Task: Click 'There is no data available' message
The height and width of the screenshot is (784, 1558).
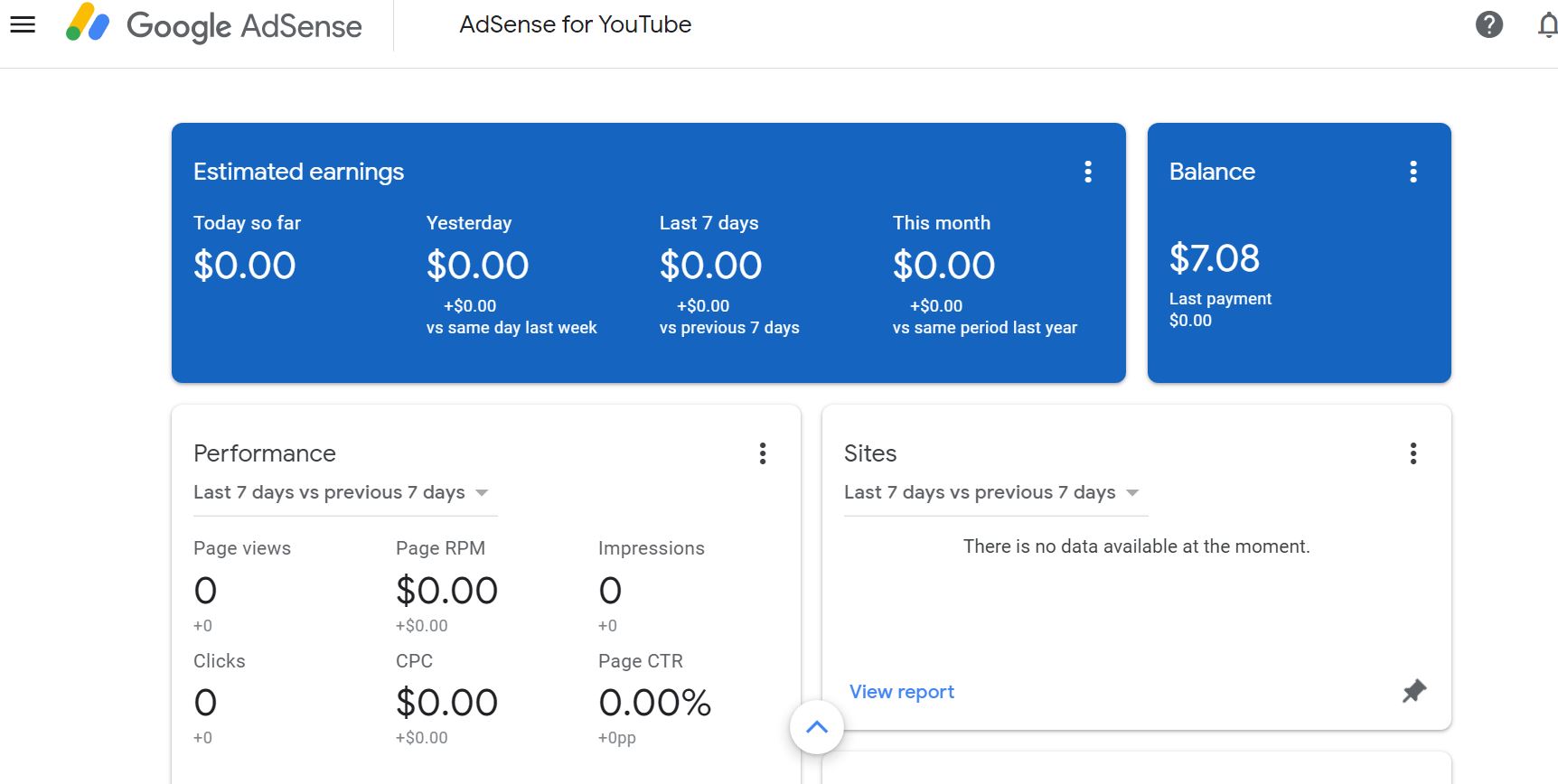Action: pyautogui.click(x=1137, y=546)
